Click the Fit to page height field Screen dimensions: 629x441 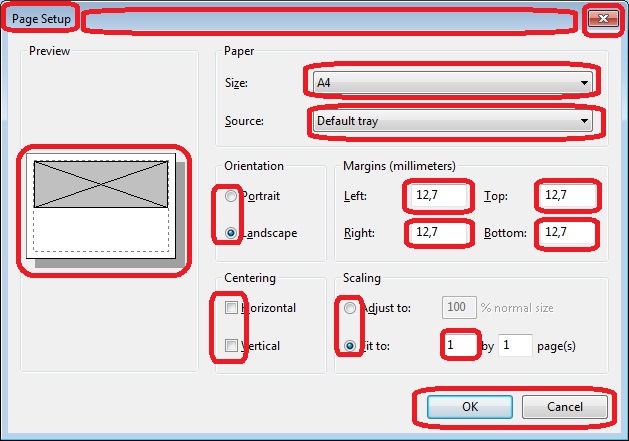514,346
